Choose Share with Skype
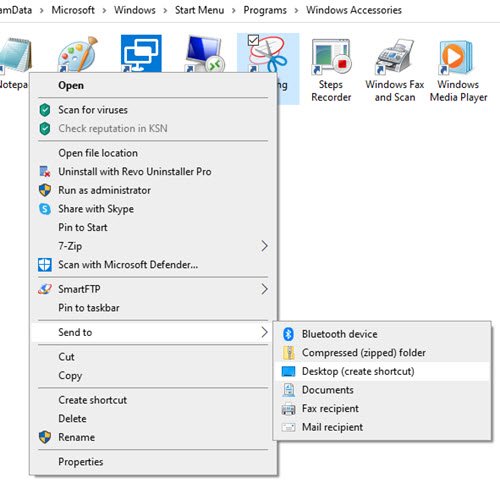Image resolution: width=500 pixels, height=489 pixels. pos(153,209)
